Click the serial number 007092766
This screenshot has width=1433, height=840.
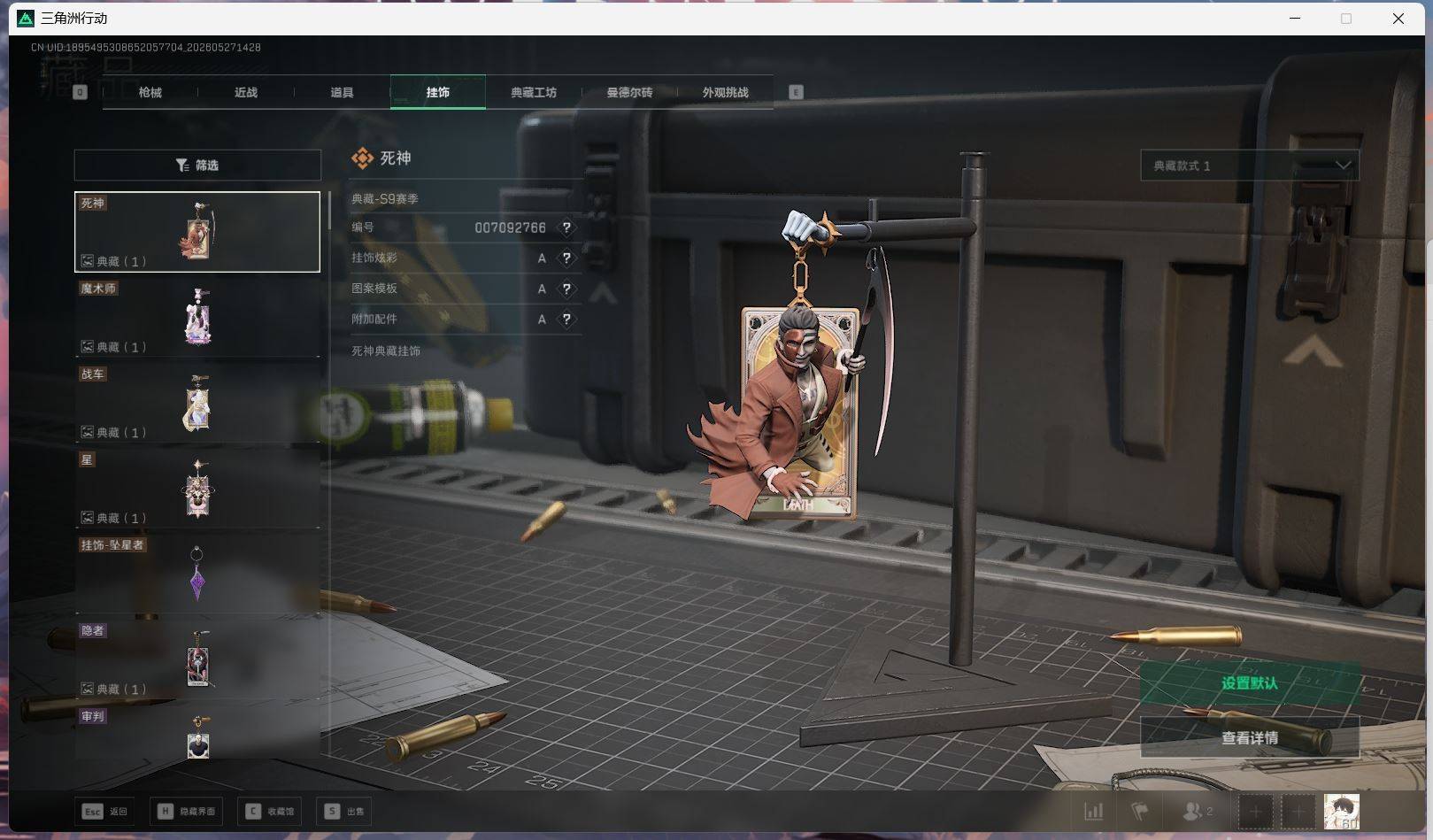click(510, 227)
